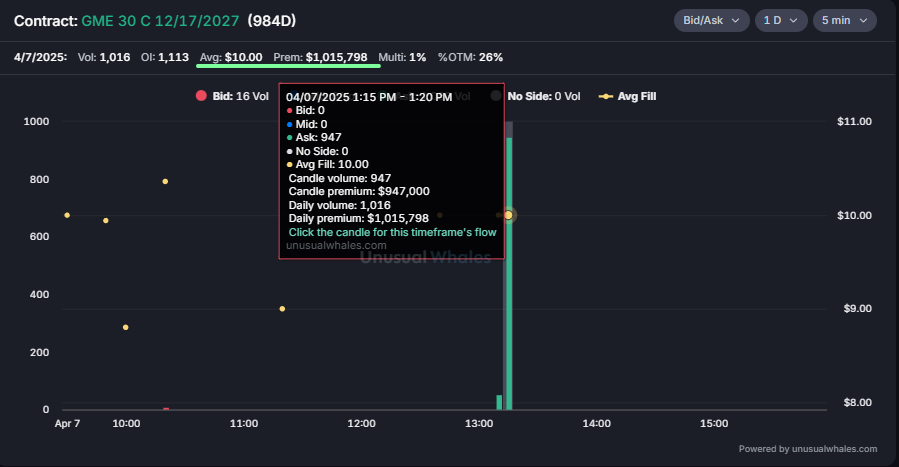Click the tall green ask bar at 13:15
Screen dimensions: 899x467
509,274
